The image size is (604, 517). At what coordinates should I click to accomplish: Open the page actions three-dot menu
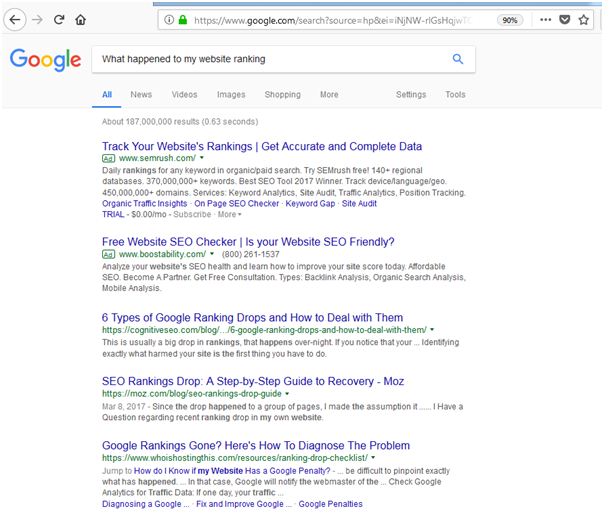point(545,20)
